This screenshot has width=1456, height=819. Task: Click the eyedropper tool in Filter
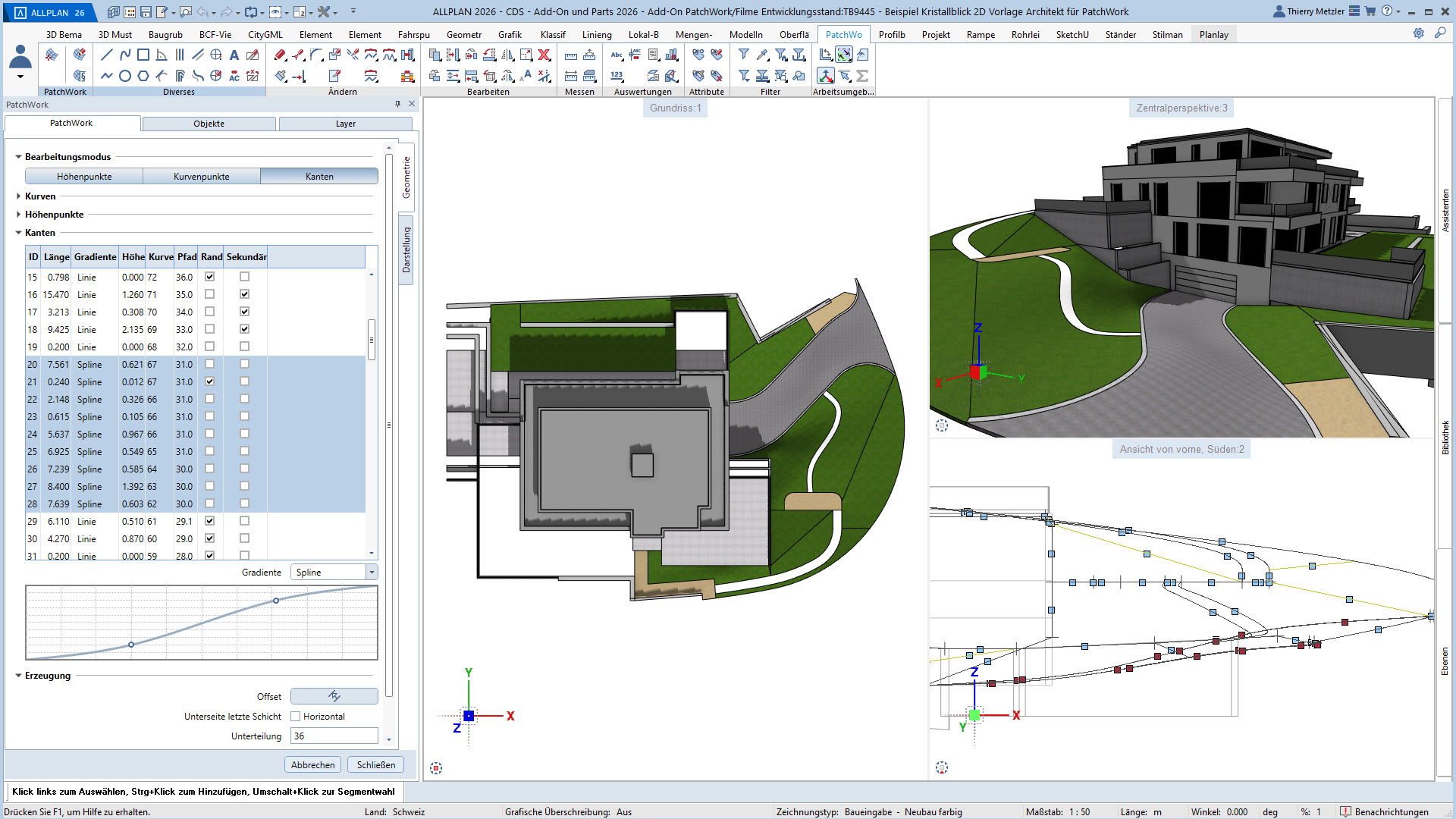(x=762, y=55)
